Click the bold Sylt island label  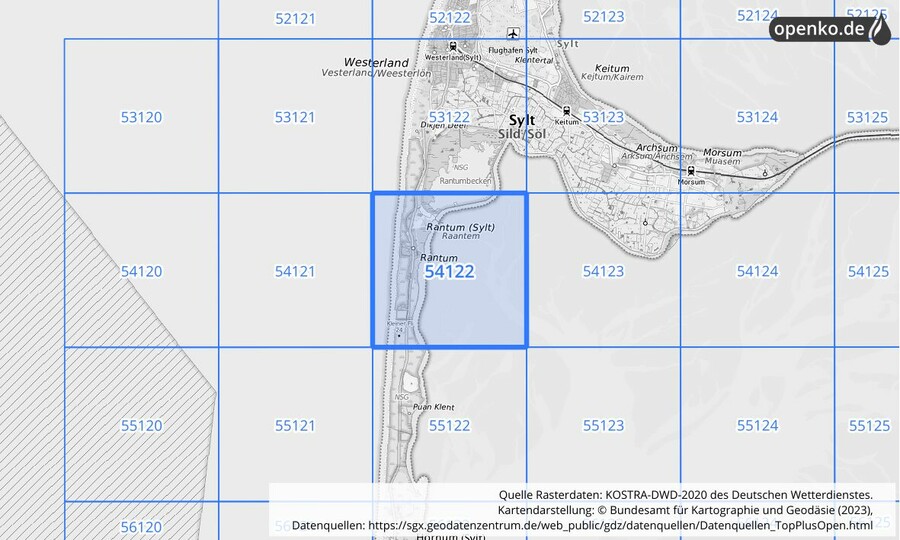(522, 120)
